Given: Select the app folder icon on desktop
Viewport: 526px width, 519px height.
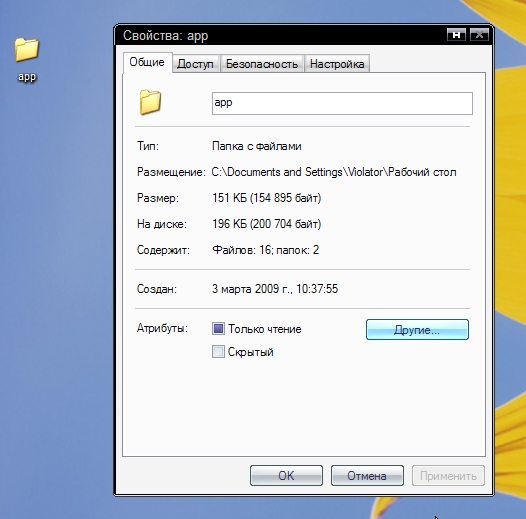Looking at the screenshot, I should (x=27, y=50).
